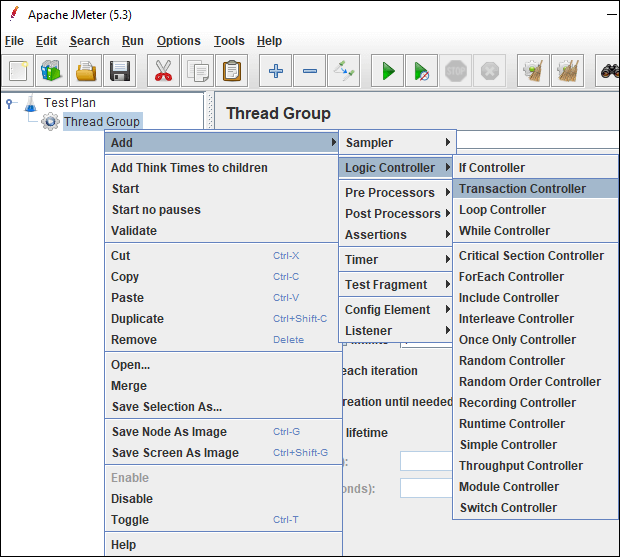This screenshot has width=620, height=557.
Task: Choose Once Only Controller
Action: pos(536,340)
